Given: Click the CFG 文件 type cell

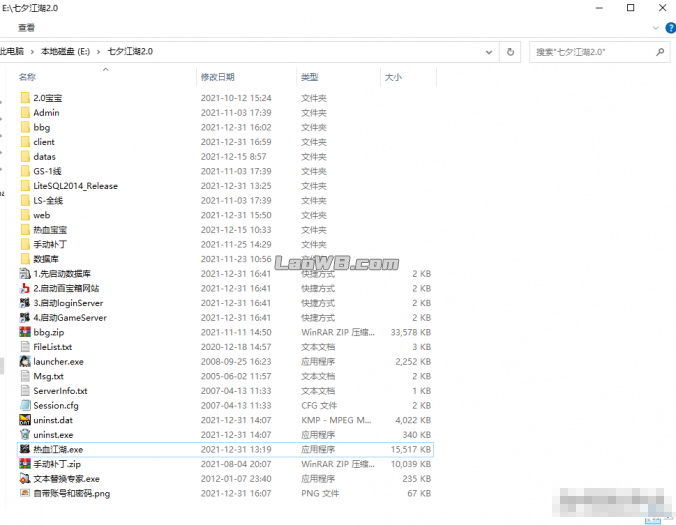Looking at the screenshot, I should [319, 406].
